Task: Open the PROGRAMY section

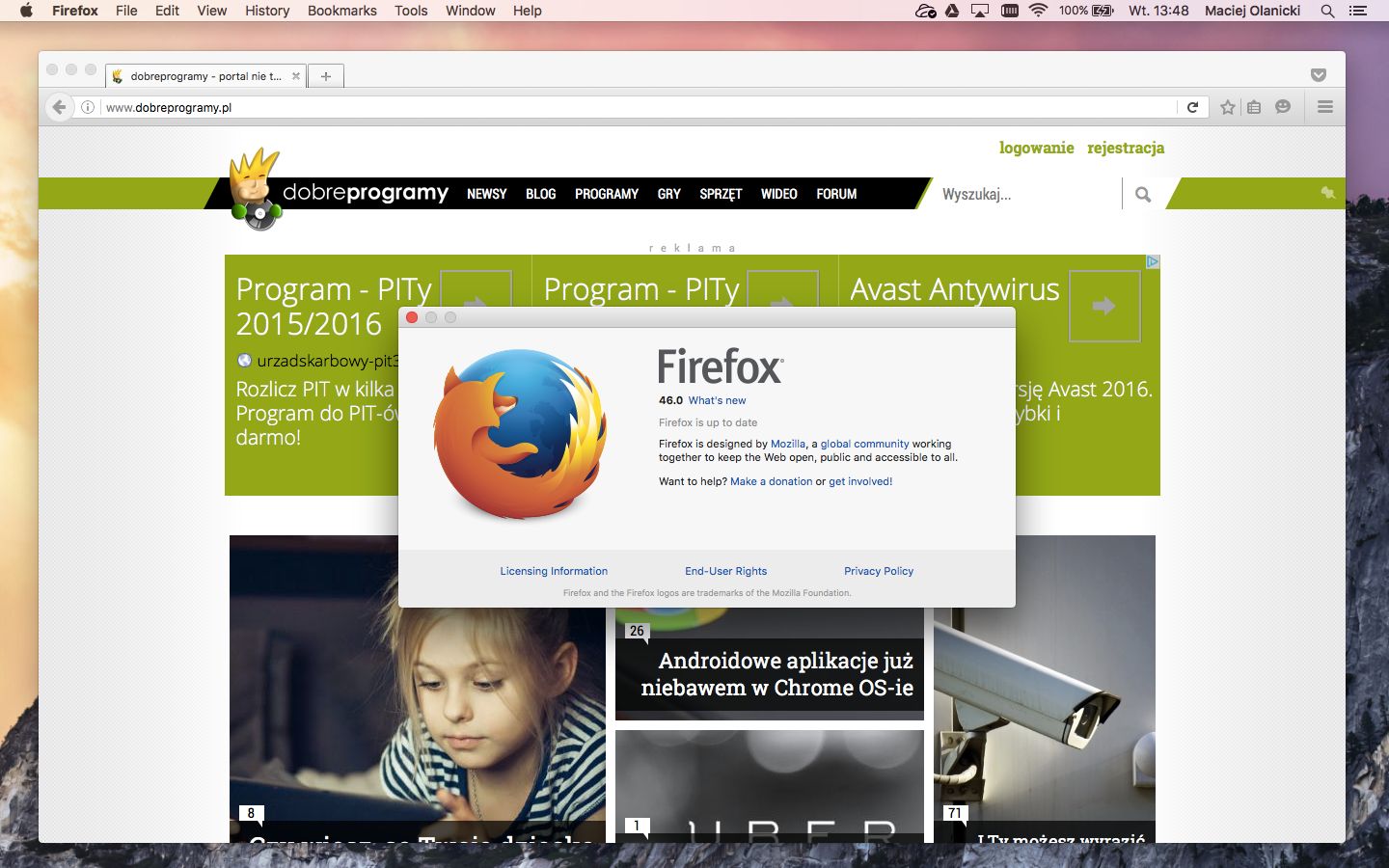Action: tap(607, 194)
